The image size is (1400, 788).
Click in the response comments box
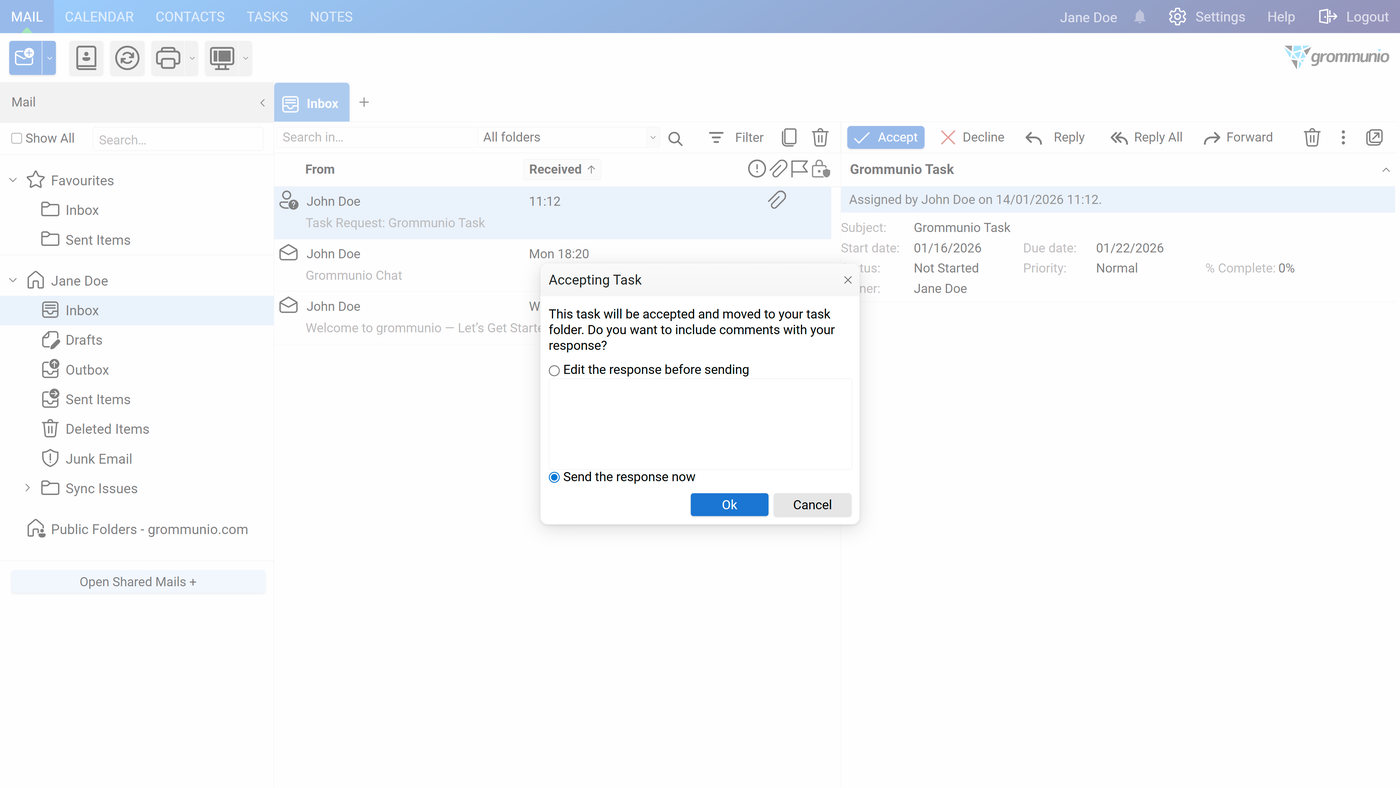point(700,424)
